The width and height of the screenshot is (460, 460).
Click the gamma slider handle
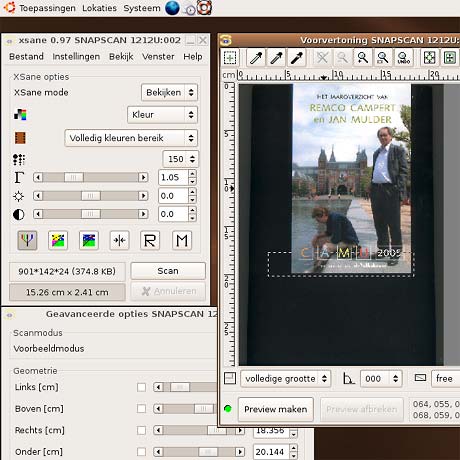point(74,177)
